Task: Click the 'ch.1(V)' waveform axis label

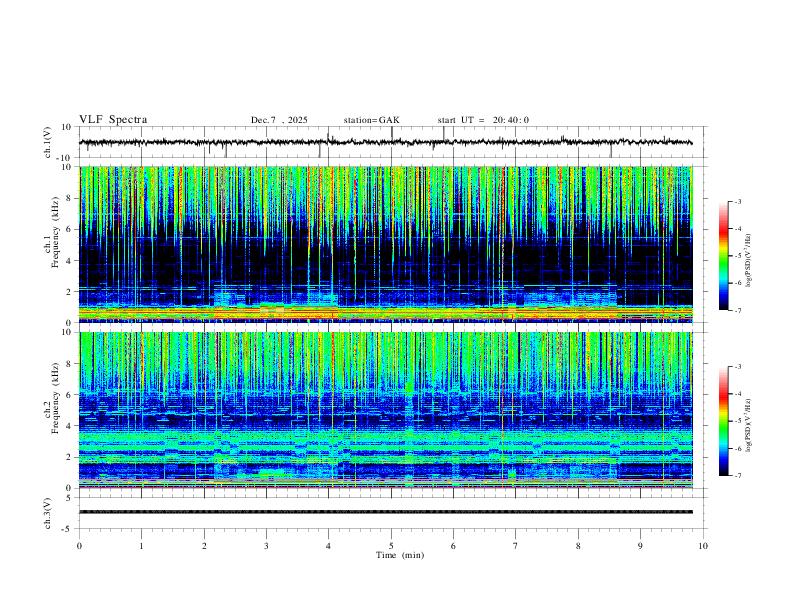Action: click(48, 142)
